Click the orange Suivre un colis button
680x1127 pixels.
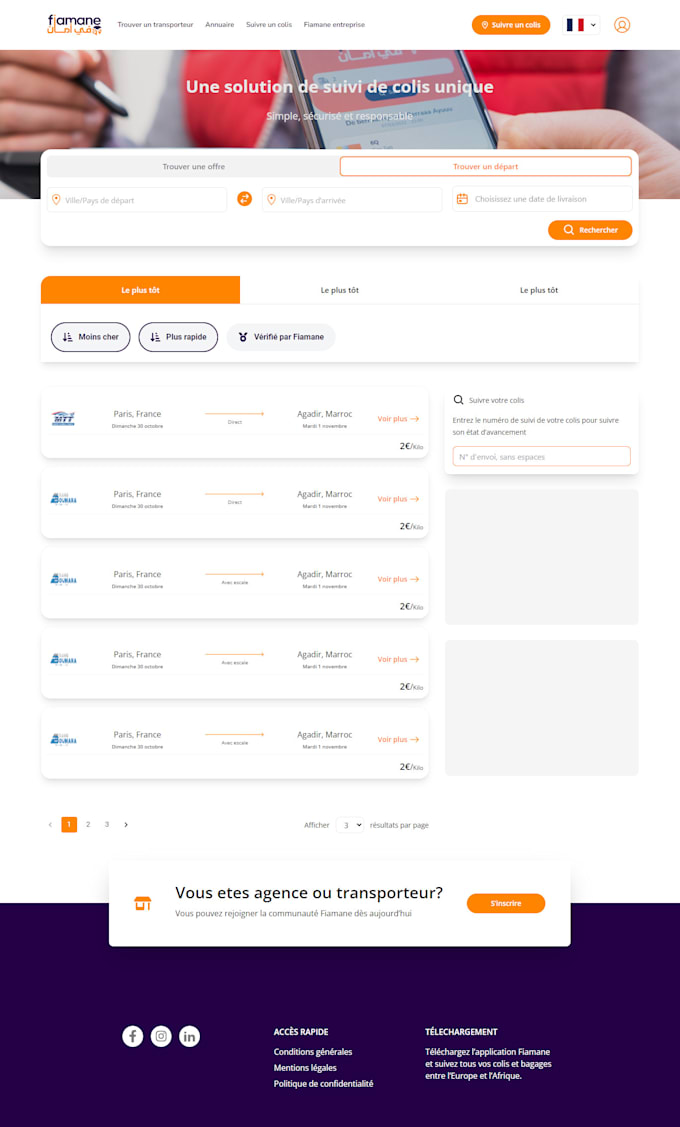coord(511,24)
